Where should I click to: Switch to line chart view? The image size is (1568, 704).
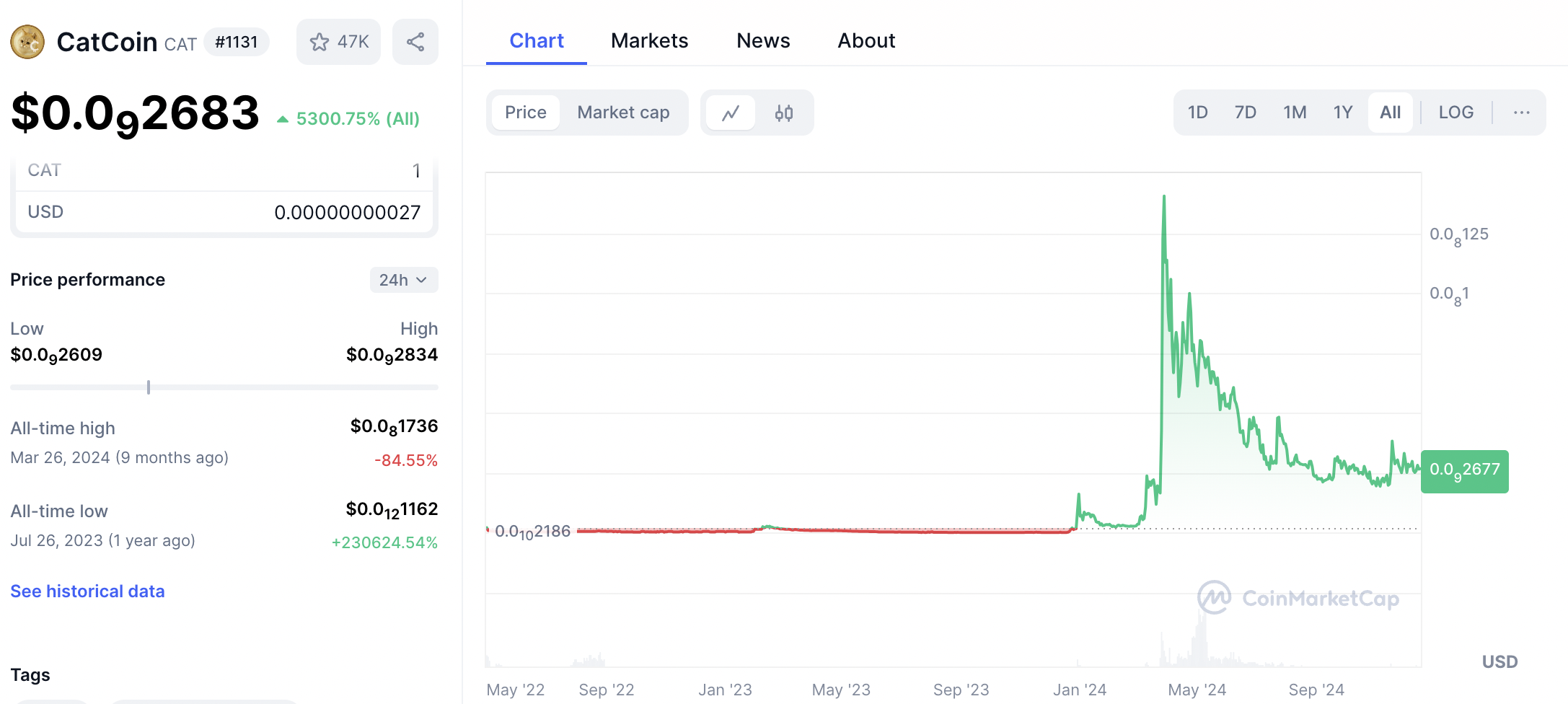point(731,113)
